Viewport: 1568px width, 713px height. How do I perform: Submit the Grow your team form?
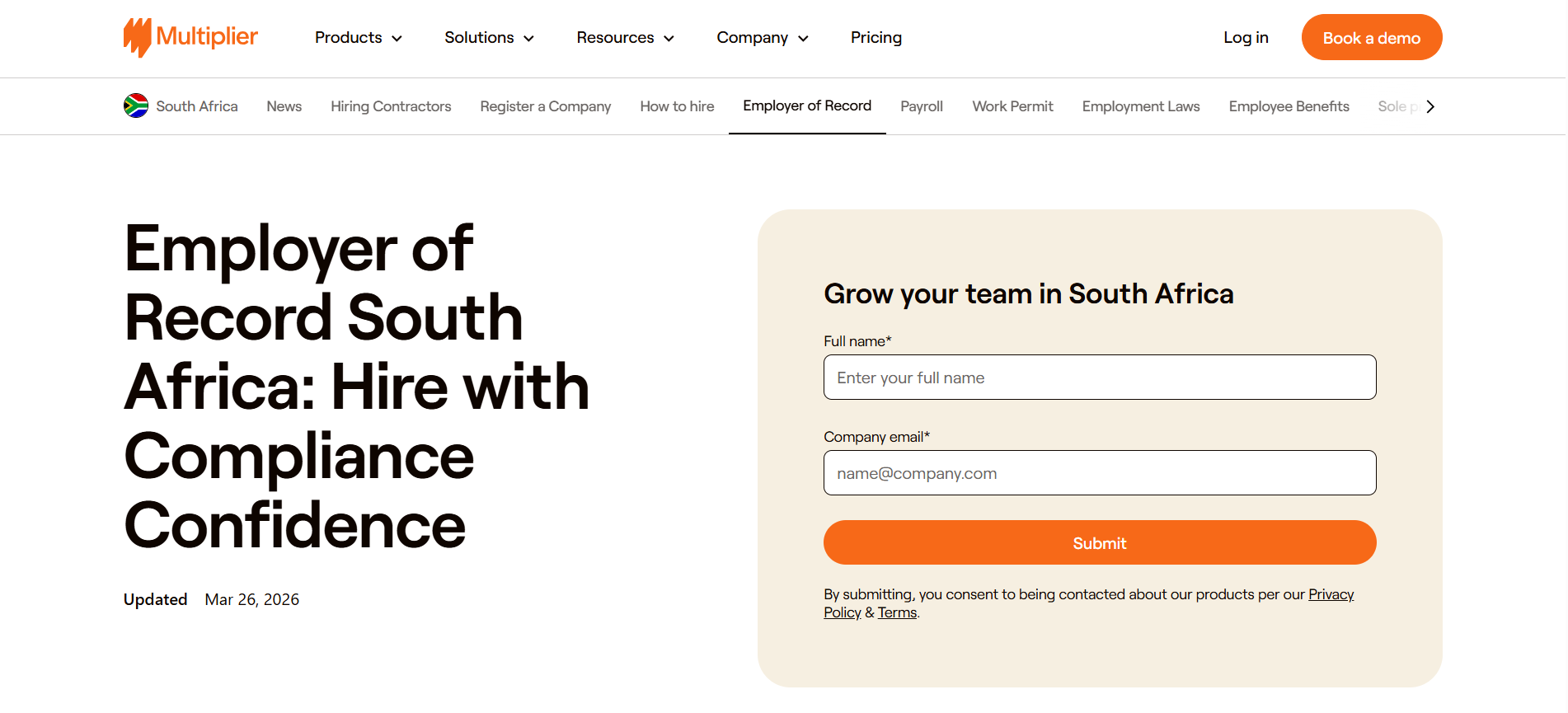[1100, 542]
